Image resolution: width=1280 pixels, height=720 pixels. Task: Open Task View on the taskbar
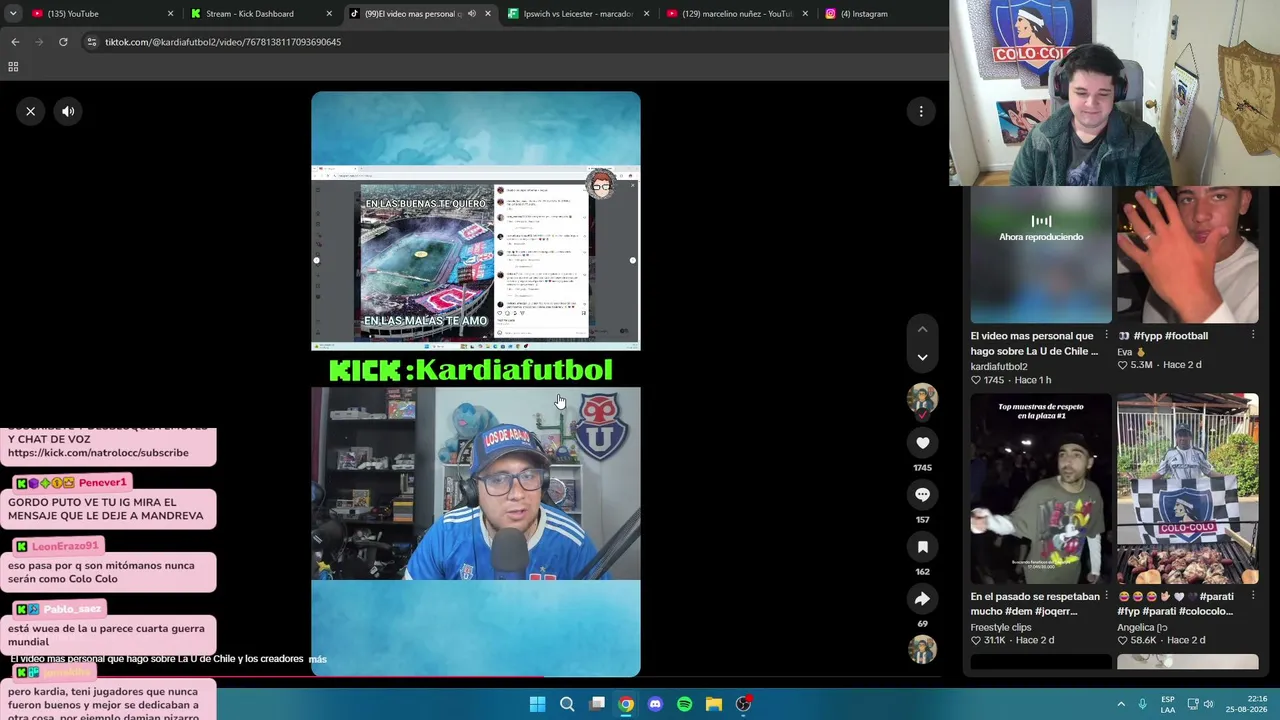(597, 704)
